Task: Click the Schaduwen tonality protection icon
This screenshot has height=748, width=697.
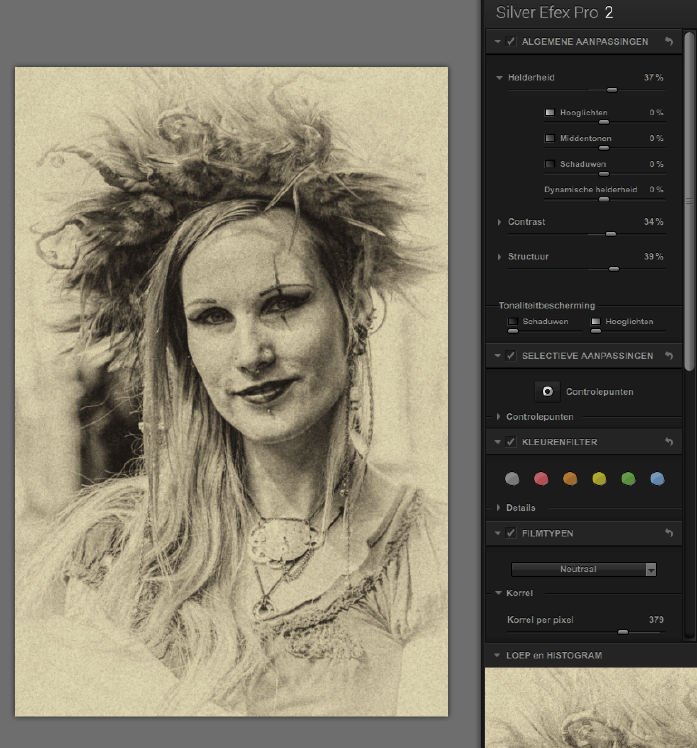Action: coord(513,322)
